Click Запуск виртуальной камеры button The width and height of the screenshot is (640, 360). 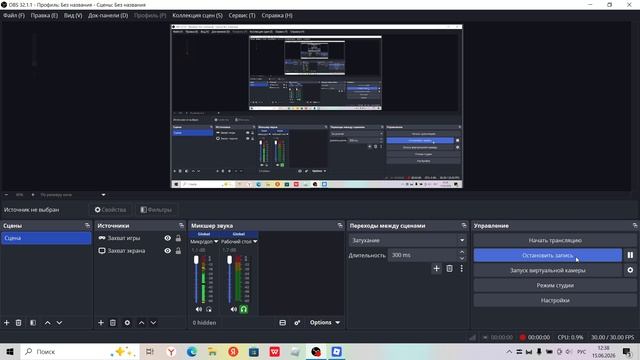point(548,270)
